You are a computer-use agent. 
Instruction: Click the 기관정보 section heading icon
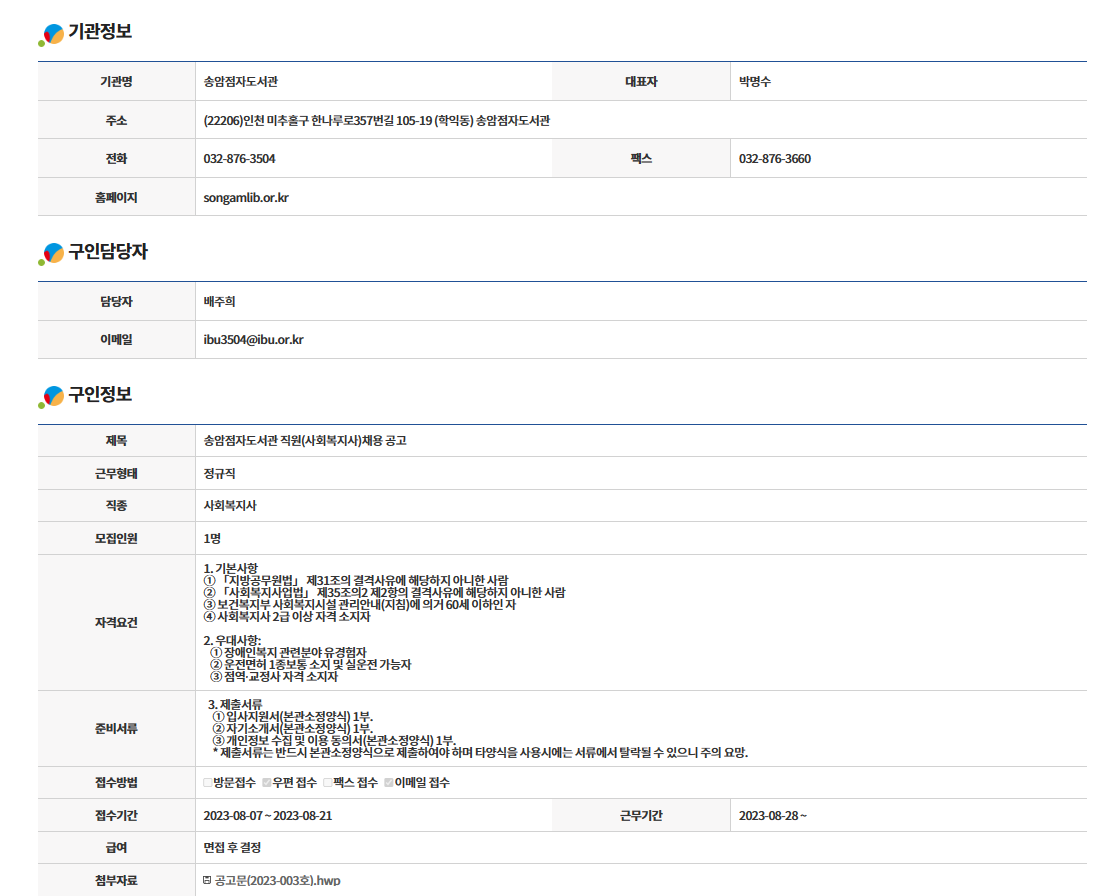[51, 34]
